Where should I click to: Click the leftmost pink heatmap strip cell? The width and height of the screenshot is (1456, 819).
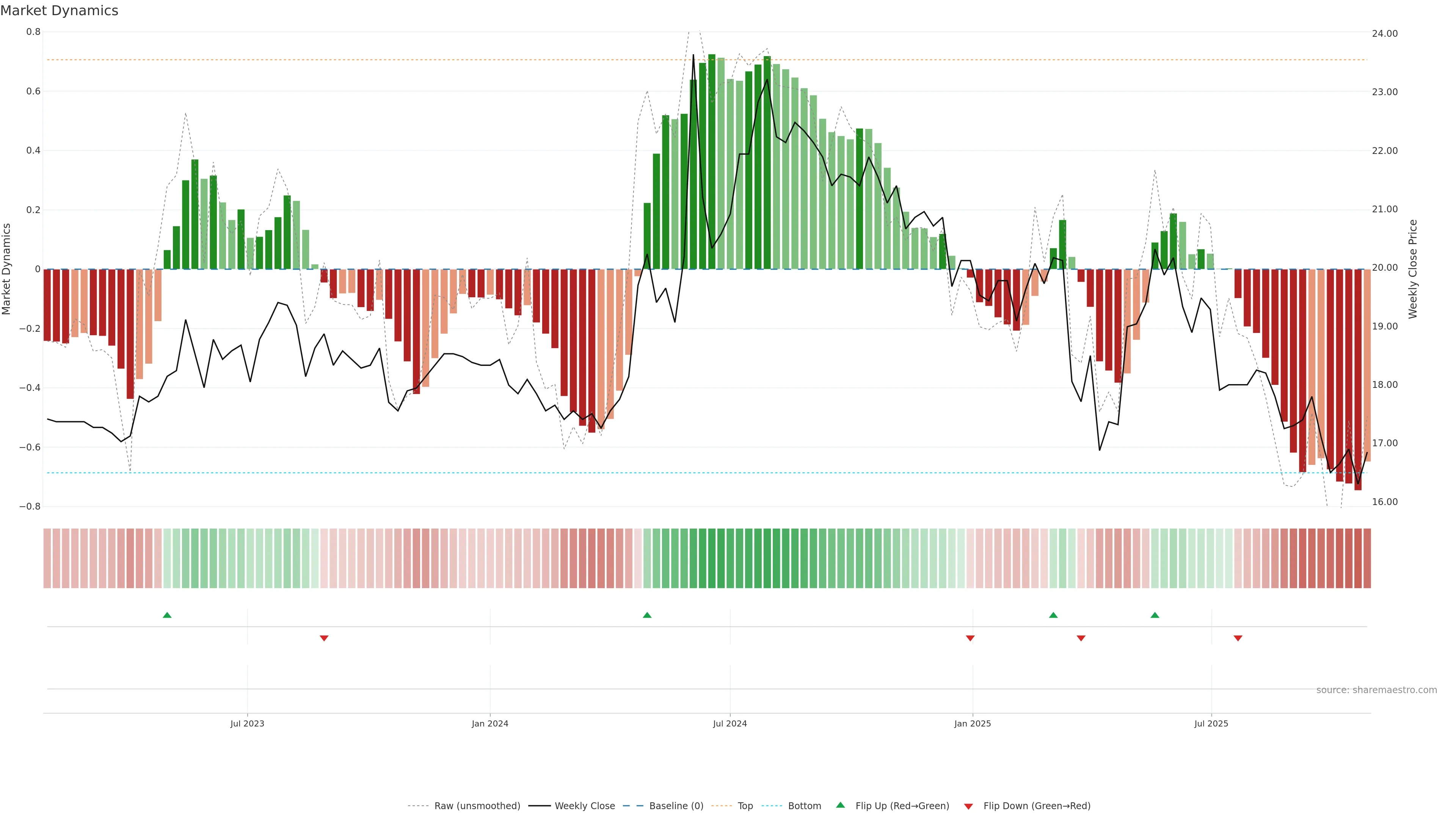point(47,559)
